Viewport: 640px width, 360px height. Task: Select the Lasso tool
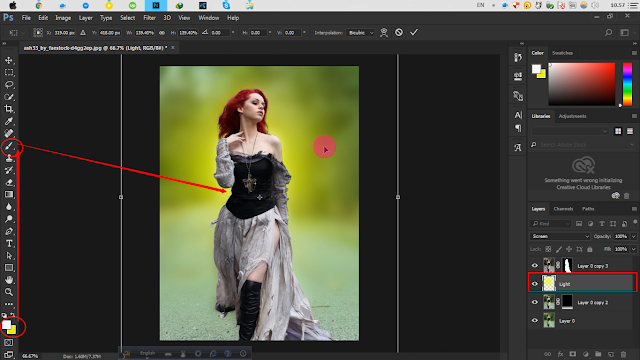pos(9,85)
